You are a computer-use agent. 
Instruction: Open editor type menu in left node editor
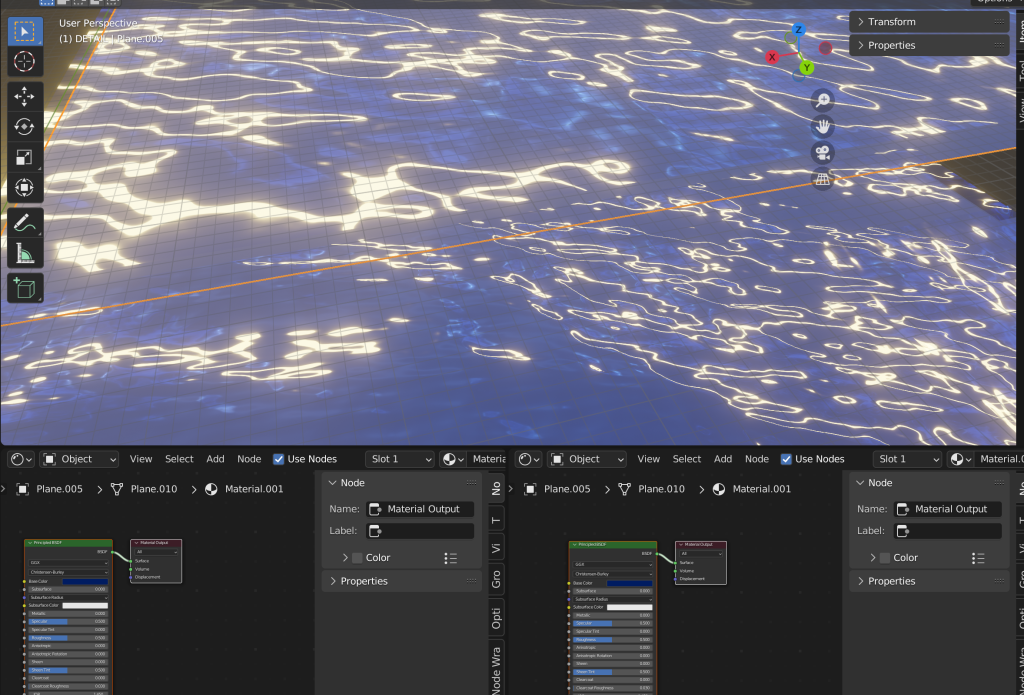tap(21, 459)
